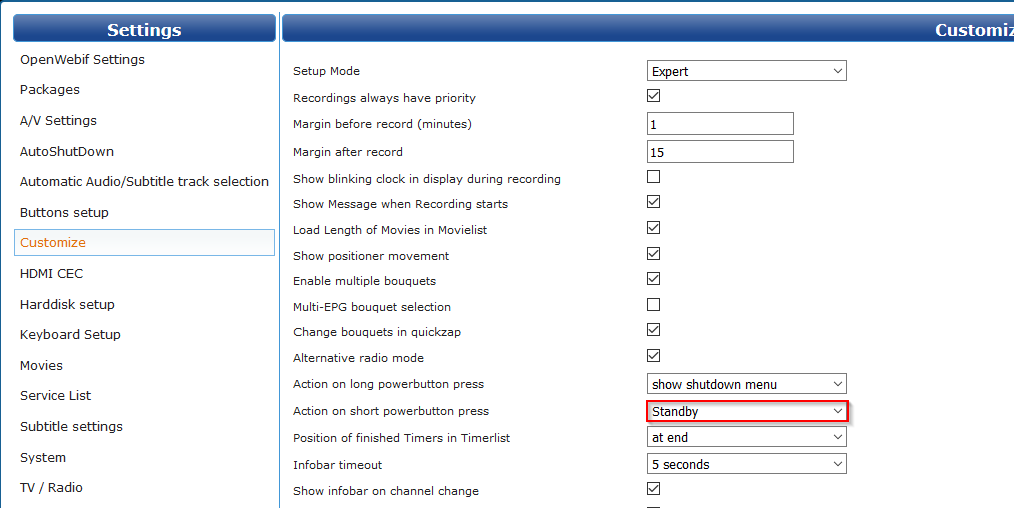Select Harddisk setup in sidebar
This screenshot has height=508, width=1014.
coord(67,304)
